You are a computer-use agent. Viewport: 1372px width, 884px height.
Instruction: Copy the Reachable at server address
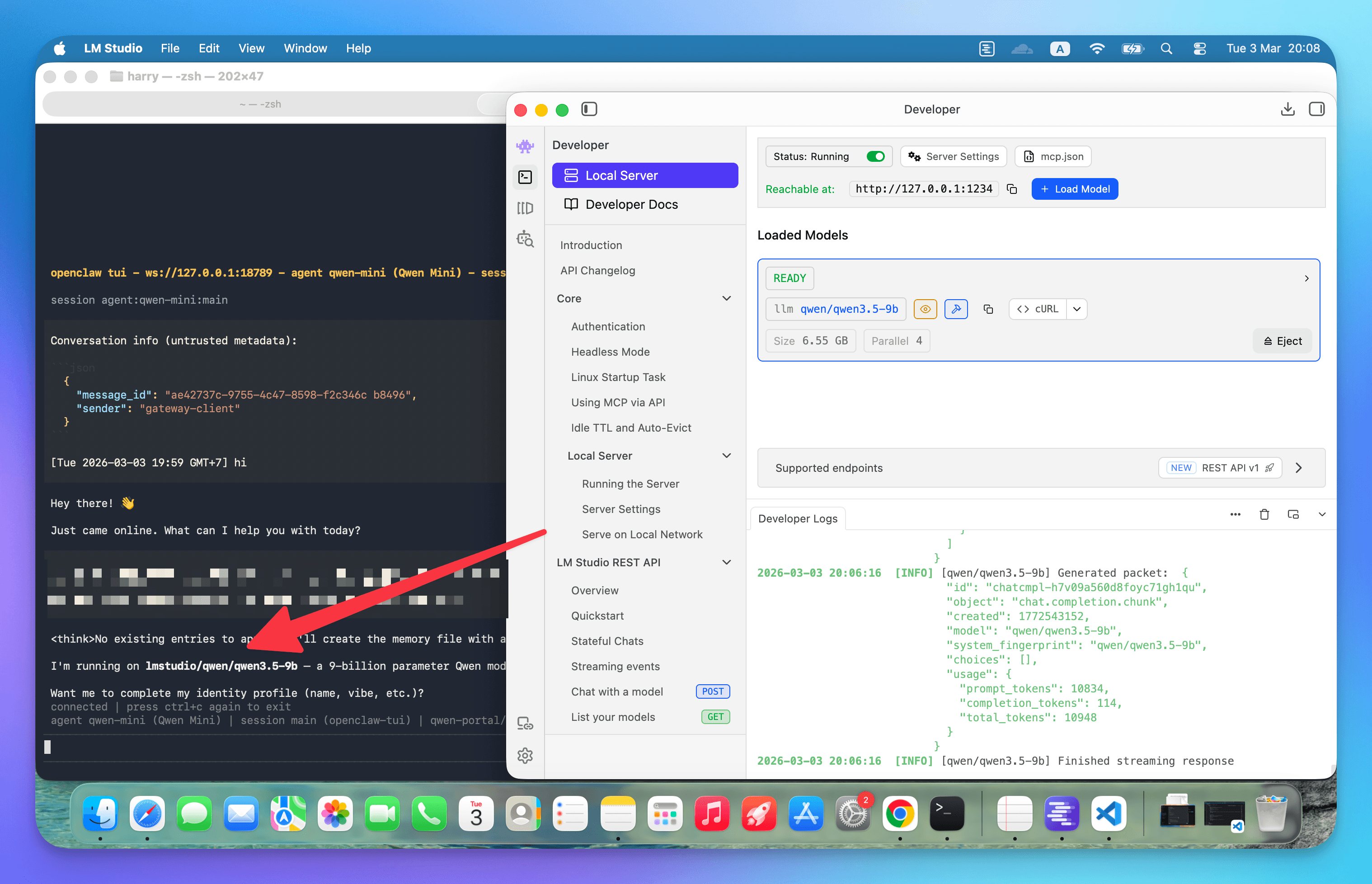tap(1012, 189)
